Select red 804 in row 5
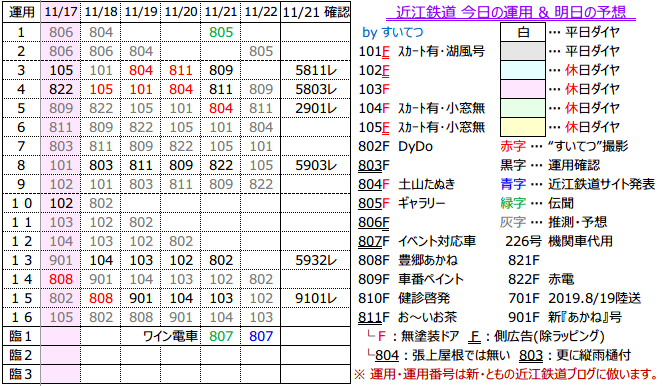 click(221, 108)
